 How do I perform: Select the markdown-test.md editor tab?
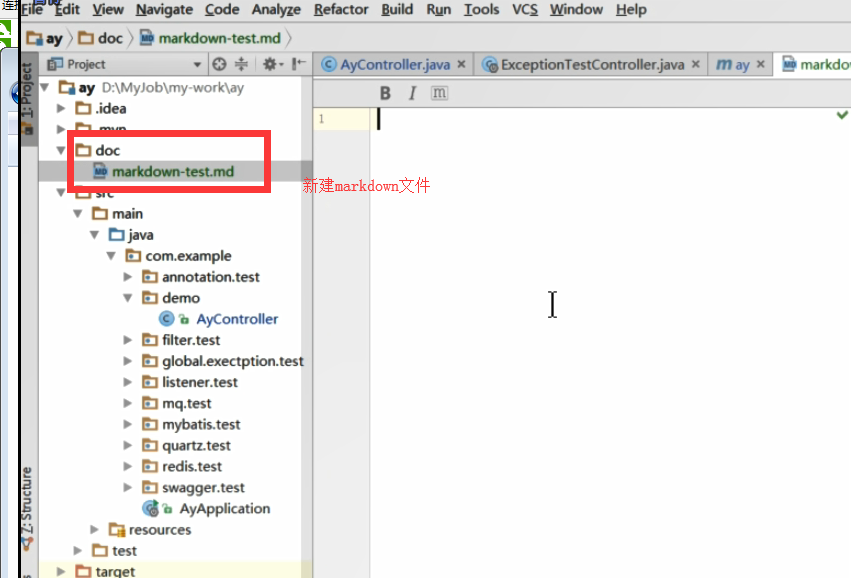pyautogui.click(x=816, y=65)
